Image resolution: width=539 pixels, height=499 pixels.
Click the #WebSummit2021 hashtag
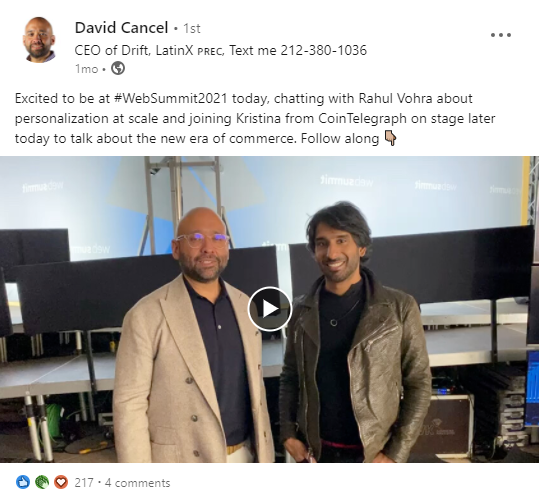point(170,99)
